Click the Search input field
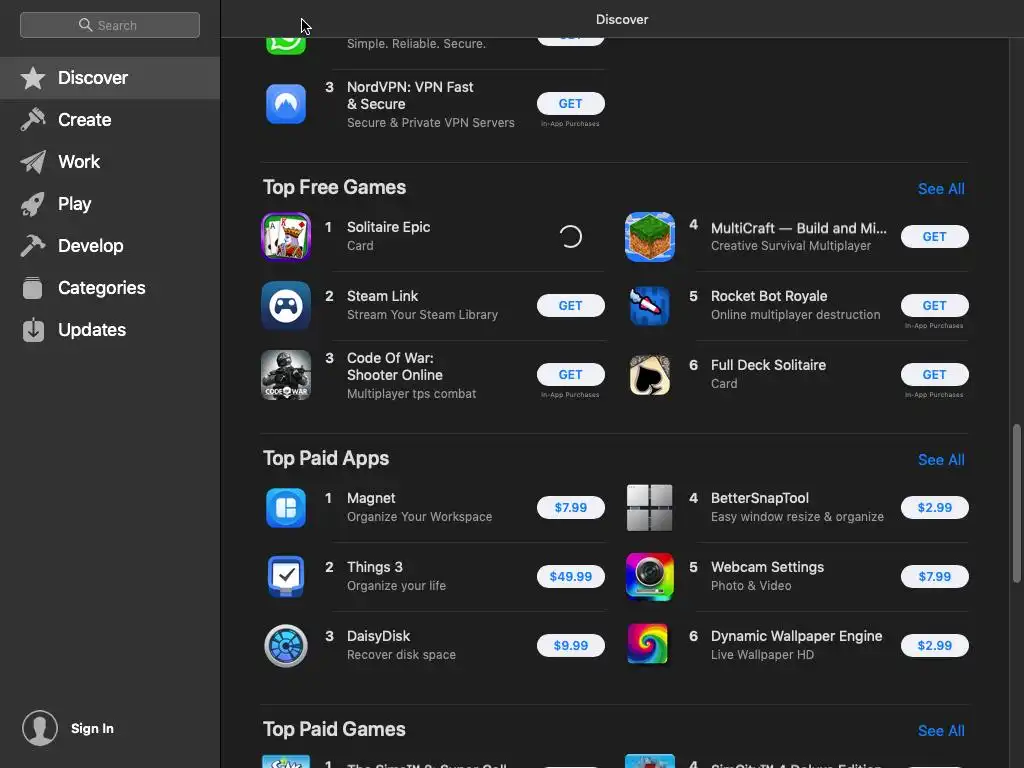This screenshot has height=768, width=1024. click(x=110, y=25)
